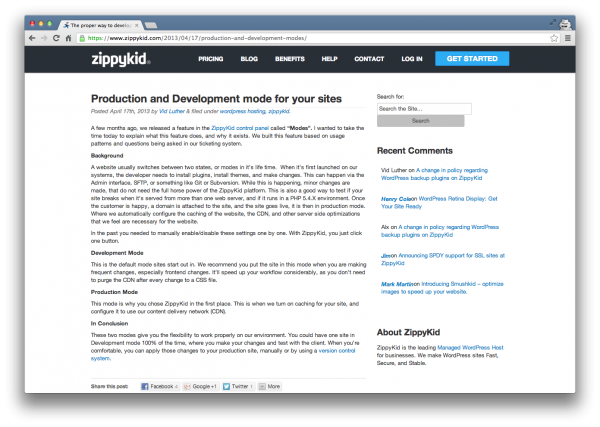Image resolution: width=600 pixels, height=427 pixels.
Task: Reload the page with the refresh icon
Action: (56, 38)
